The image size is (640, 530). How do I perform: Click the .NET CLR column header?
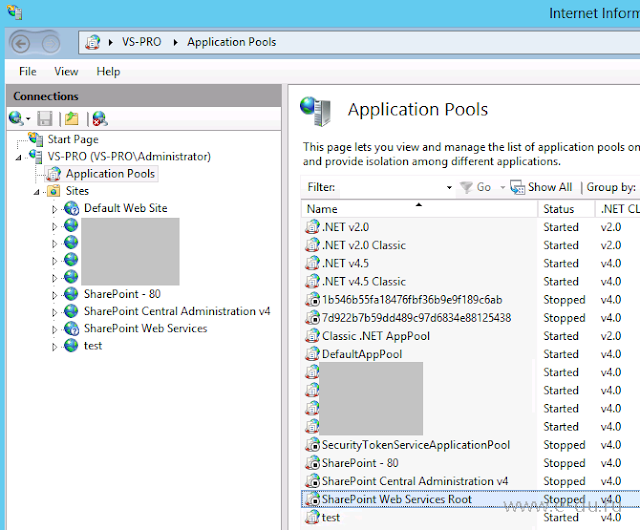tap(618, 209)
